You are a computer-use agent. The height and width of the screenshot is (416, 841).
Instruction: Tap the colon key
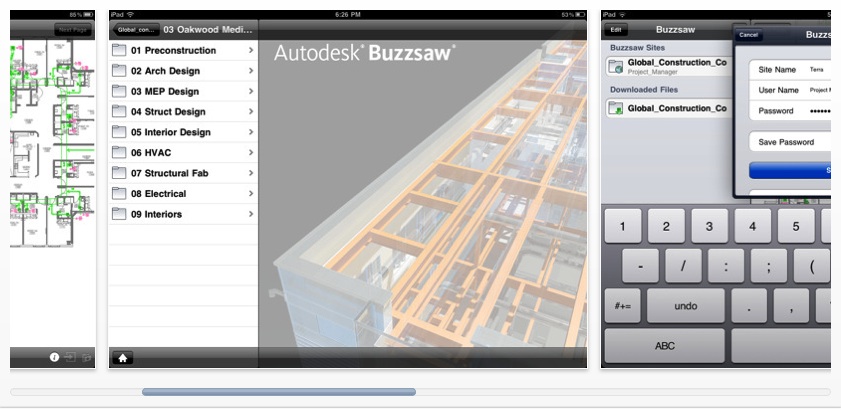pos(726,266)
